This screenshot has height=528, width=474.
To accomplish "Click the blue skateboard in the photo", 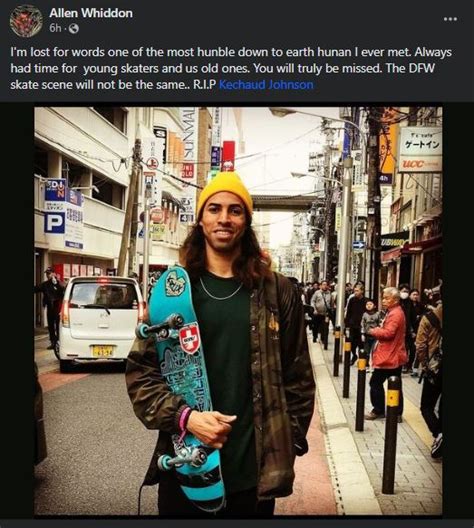I will pyautogui.click(x=182, y=384).
